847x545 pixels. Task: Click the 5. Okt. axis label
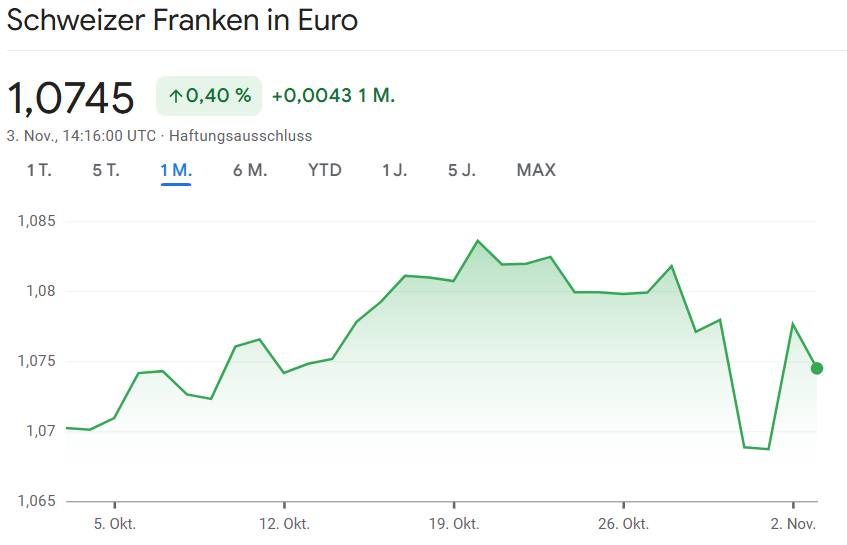pos(114,524)
